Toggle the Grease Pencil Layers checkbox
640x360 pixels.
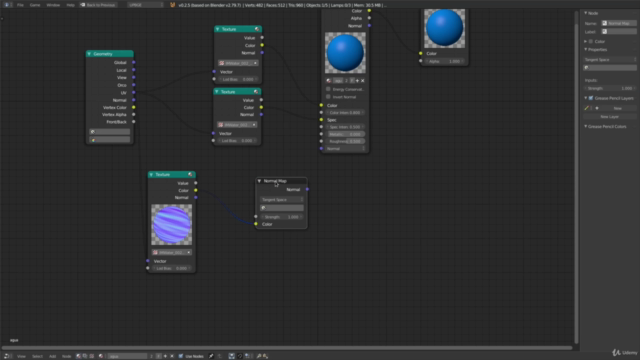(591, 98)
